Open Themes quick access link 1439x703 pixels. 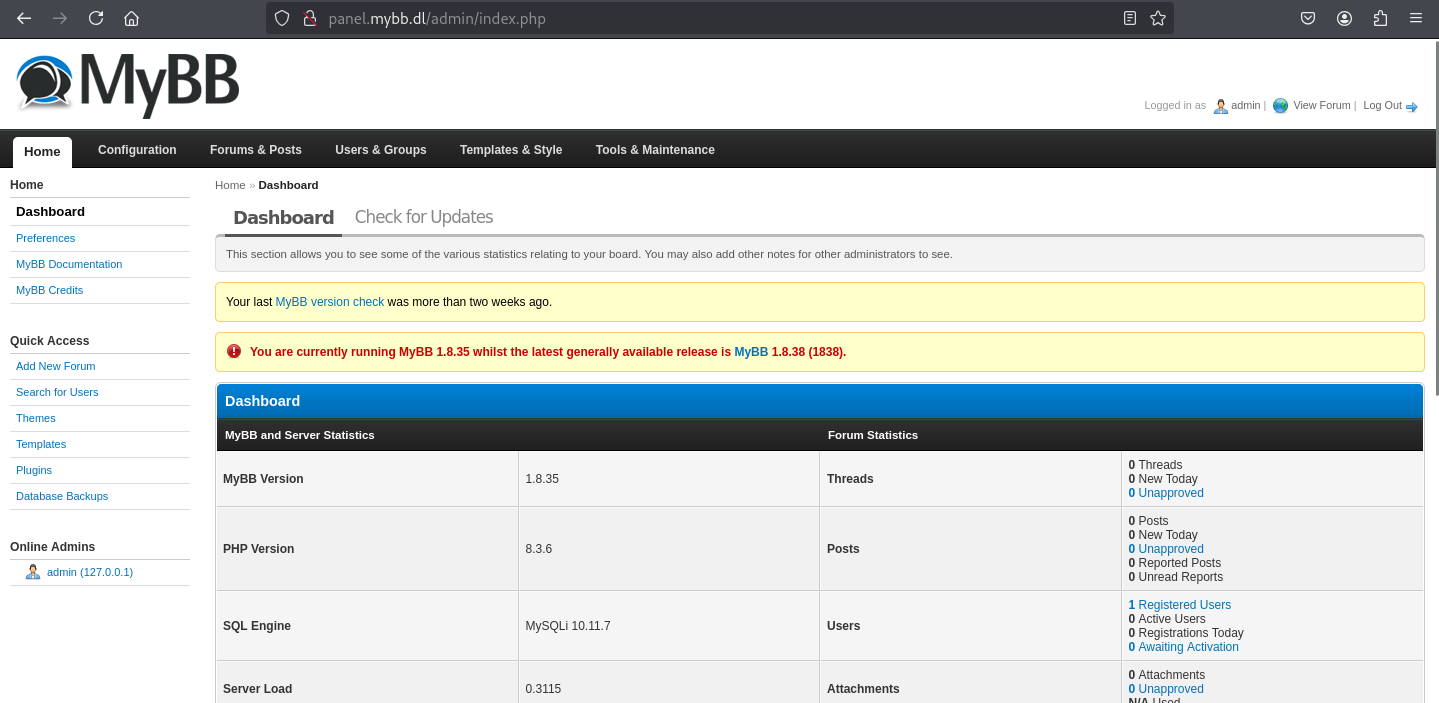[x=36, y=418]
